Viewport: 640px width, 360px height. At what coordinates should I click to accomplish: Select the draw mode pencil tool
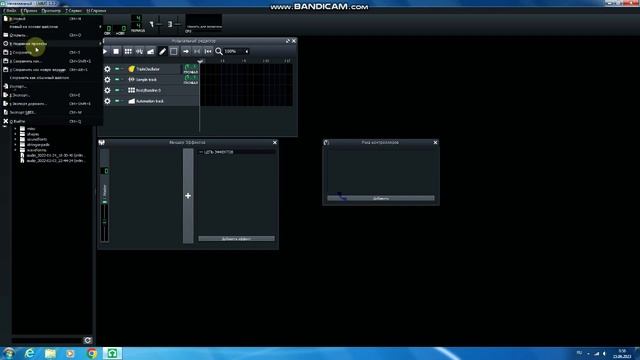click(x=162, y=51)
